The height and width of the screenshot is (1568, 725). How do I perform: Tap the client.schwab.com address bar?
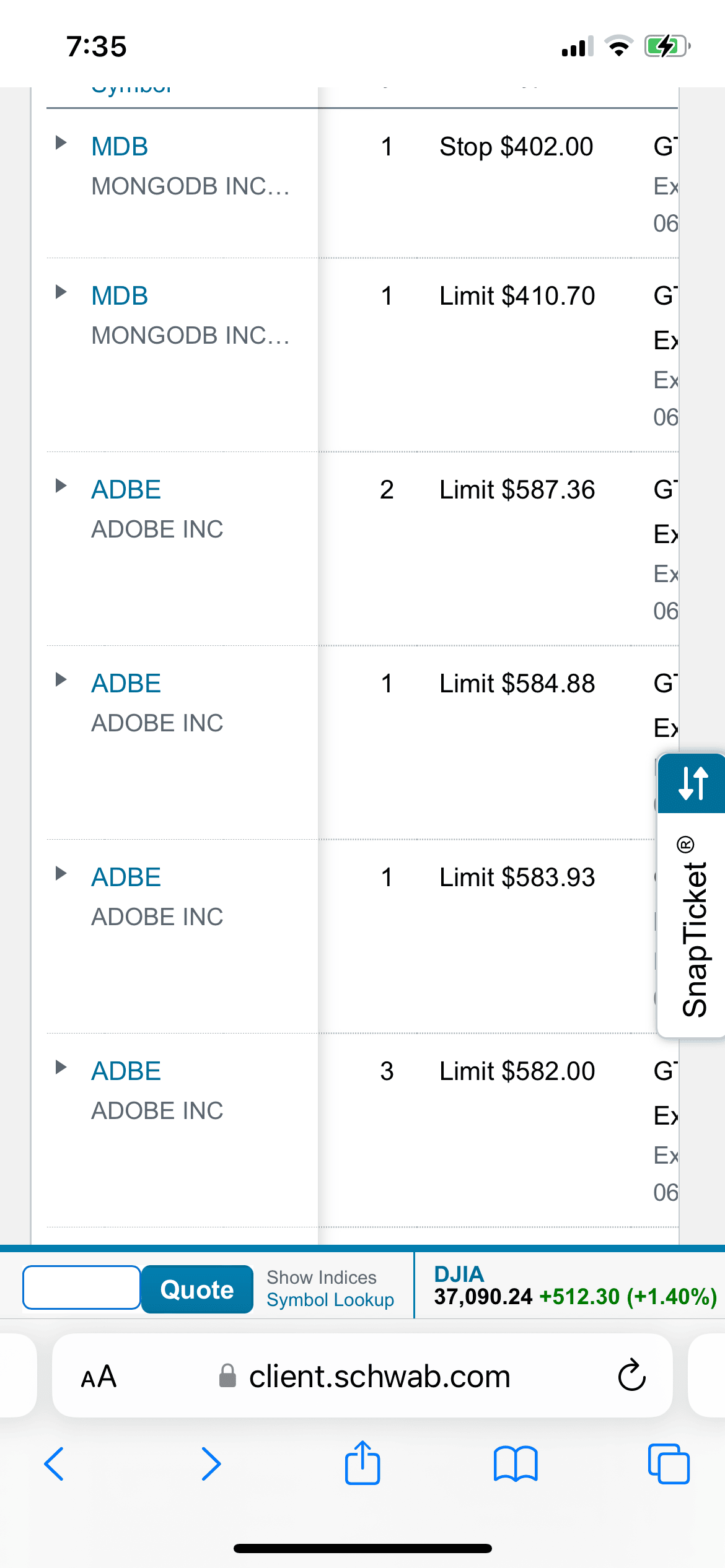pos(379,1377)
